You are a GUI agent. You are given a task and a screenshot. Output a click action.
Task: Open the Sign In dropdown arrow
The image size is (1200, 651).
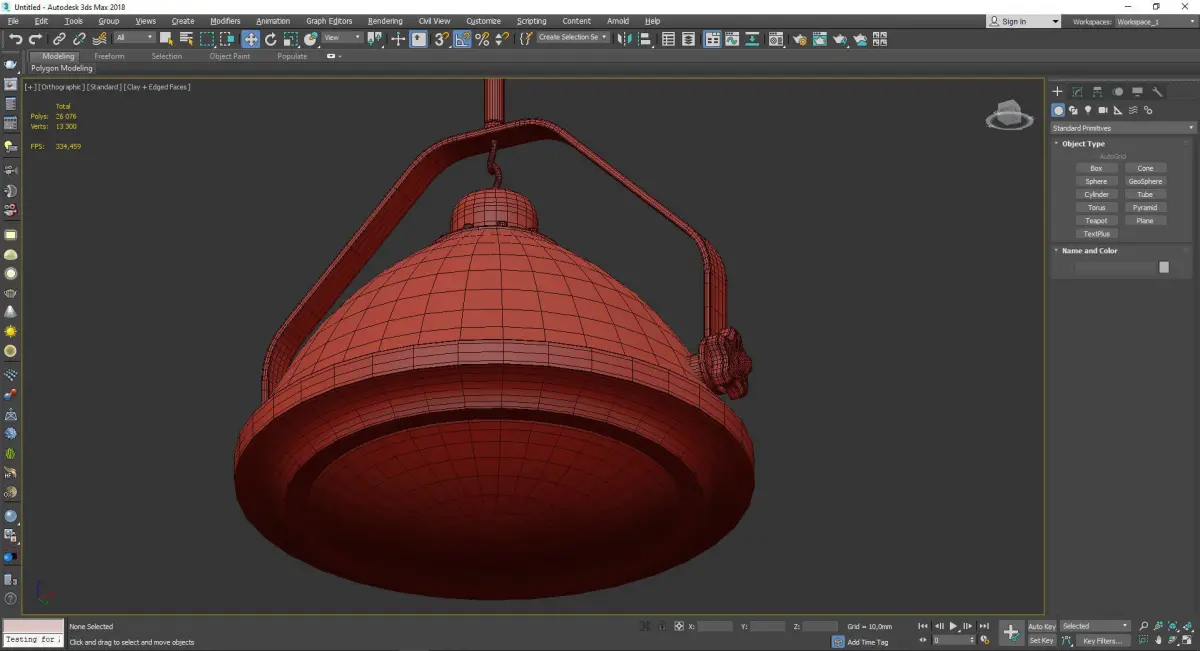pos(1054,21)
